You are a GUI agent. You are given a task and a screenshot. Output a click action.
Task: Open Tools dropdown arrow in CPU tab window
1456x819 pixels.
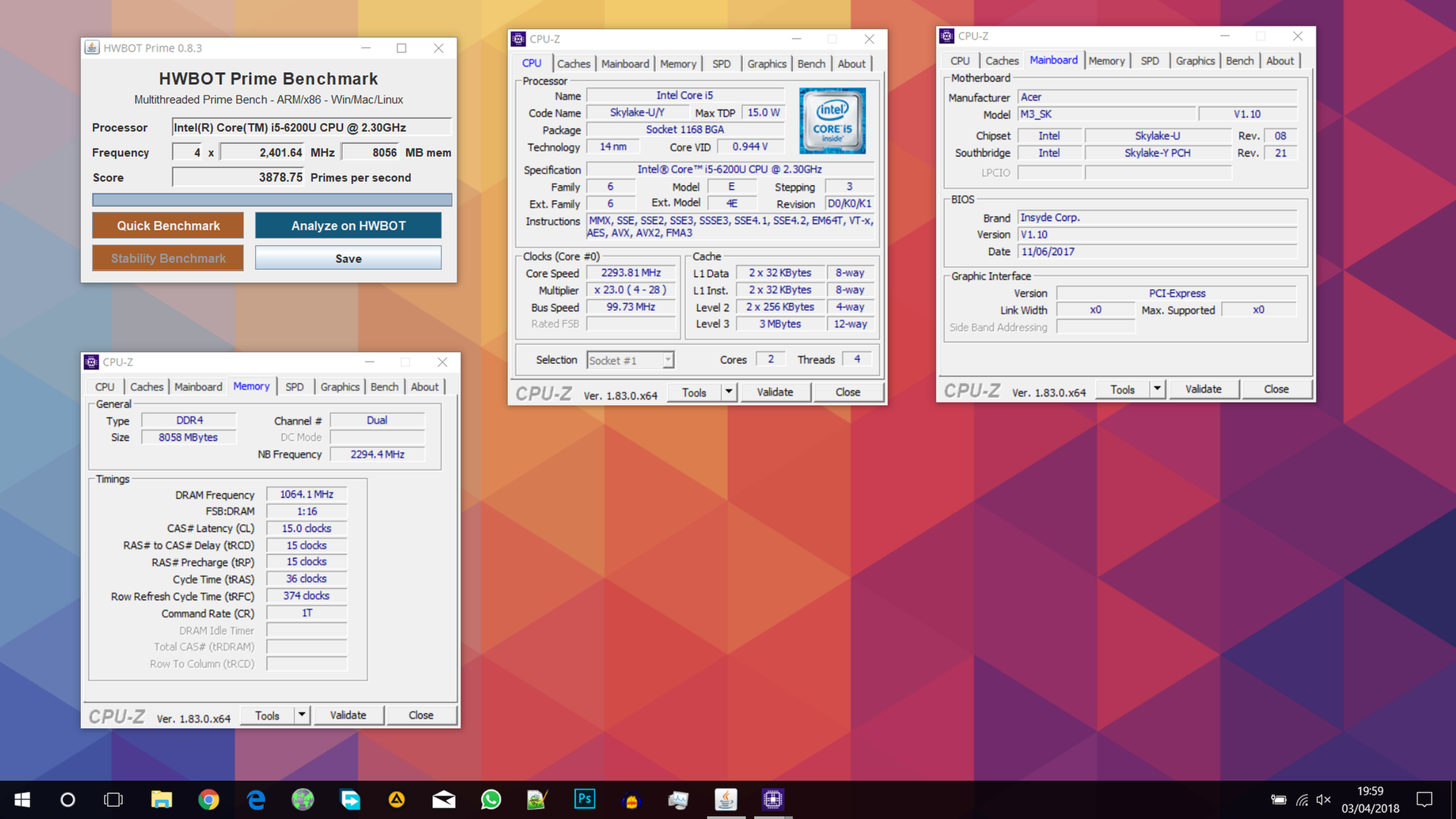(728, 392)
